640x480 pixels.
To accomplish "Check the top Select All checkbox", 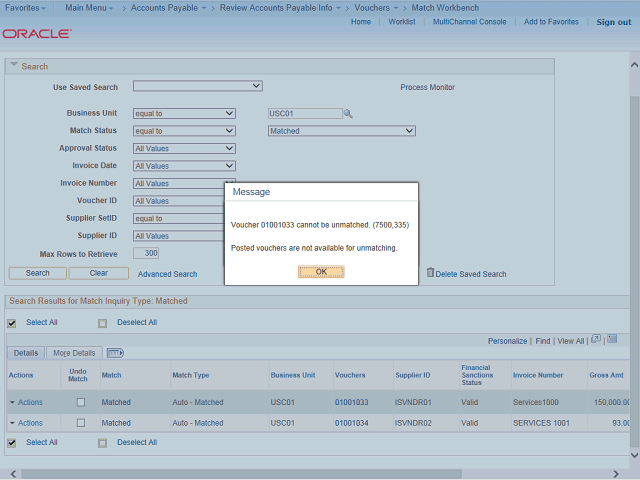I will point(12,324).
